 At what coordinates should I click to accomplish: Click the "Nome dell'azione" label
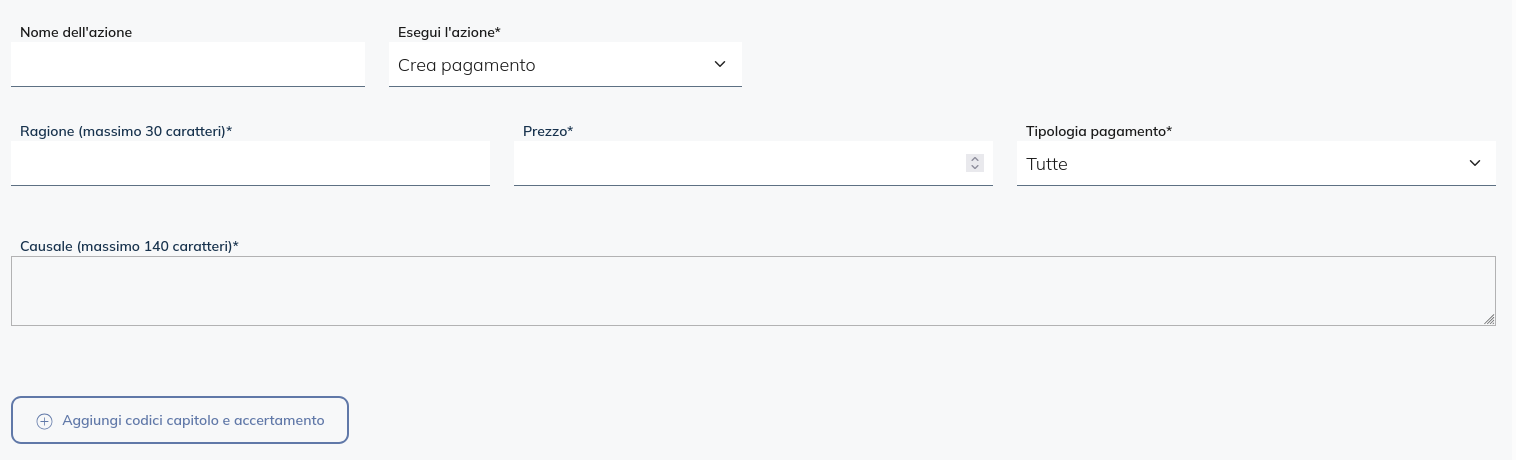point(76,32)
